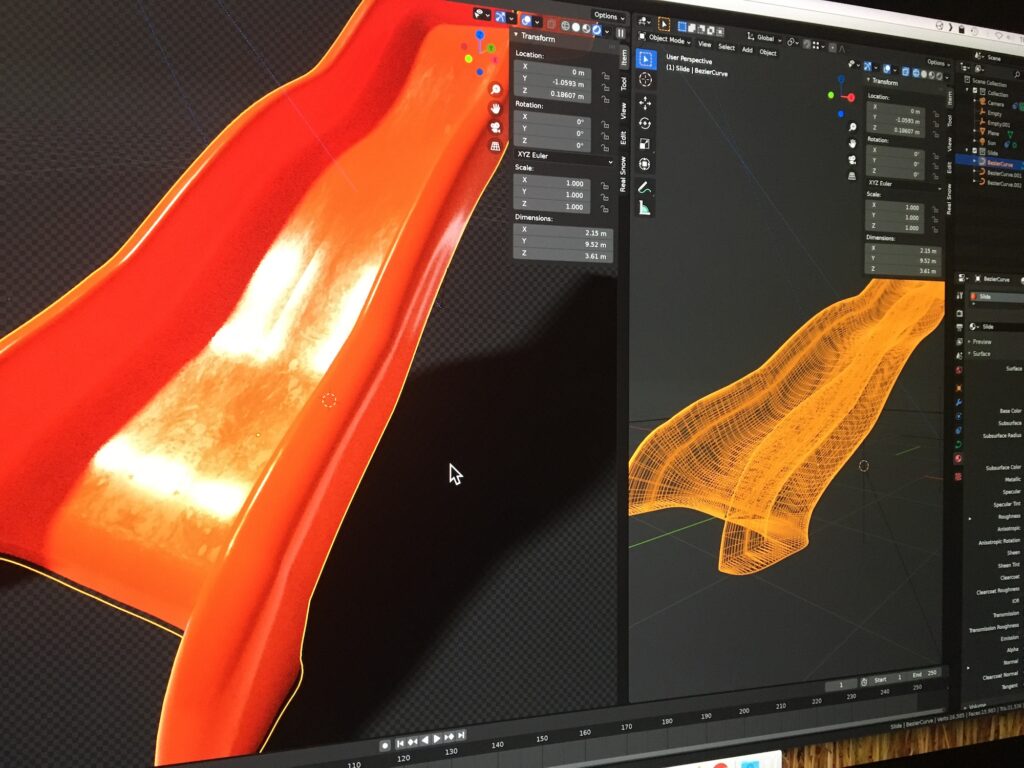The height and width of the screenshot is (768, 1024).
Task: Switch to the View sidebar tab in left viewport
Action: pos(623,111)
